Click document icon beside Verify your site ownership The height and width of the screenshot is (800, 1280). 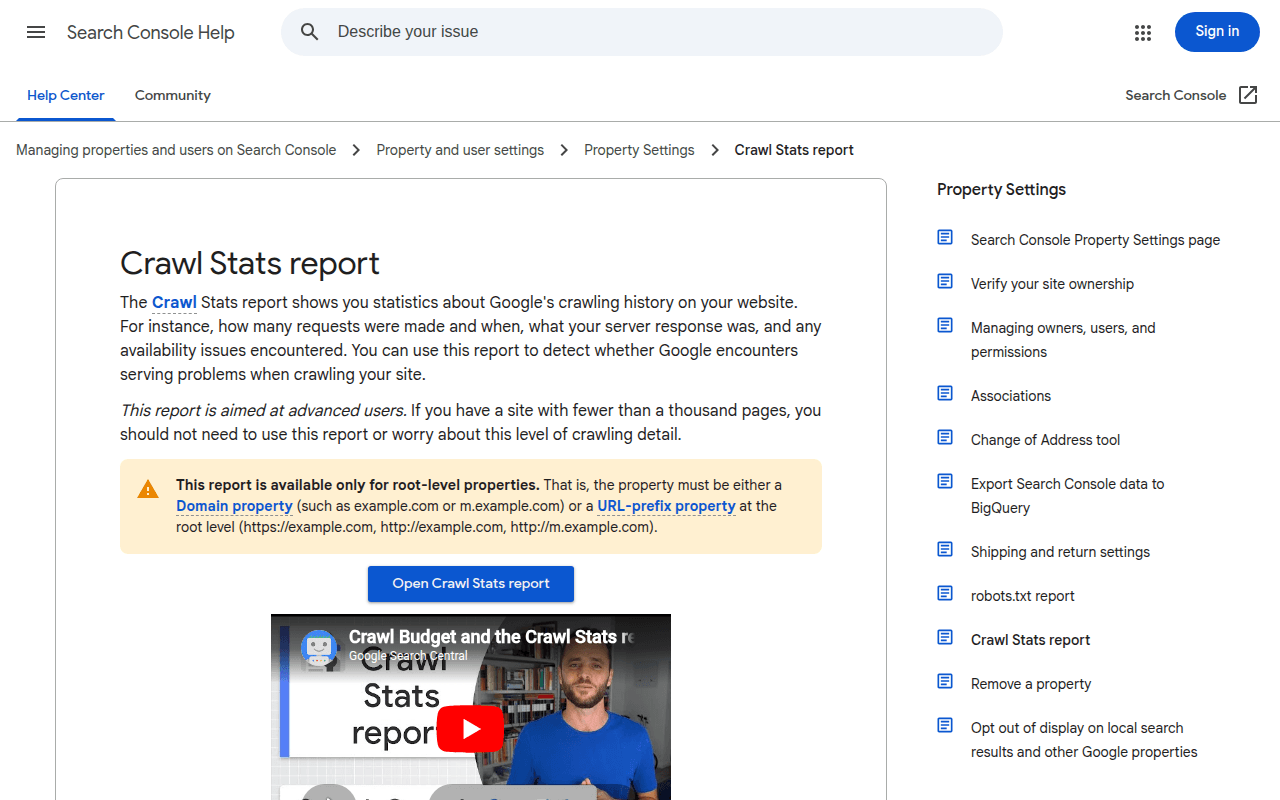click(x=945, y=281)
